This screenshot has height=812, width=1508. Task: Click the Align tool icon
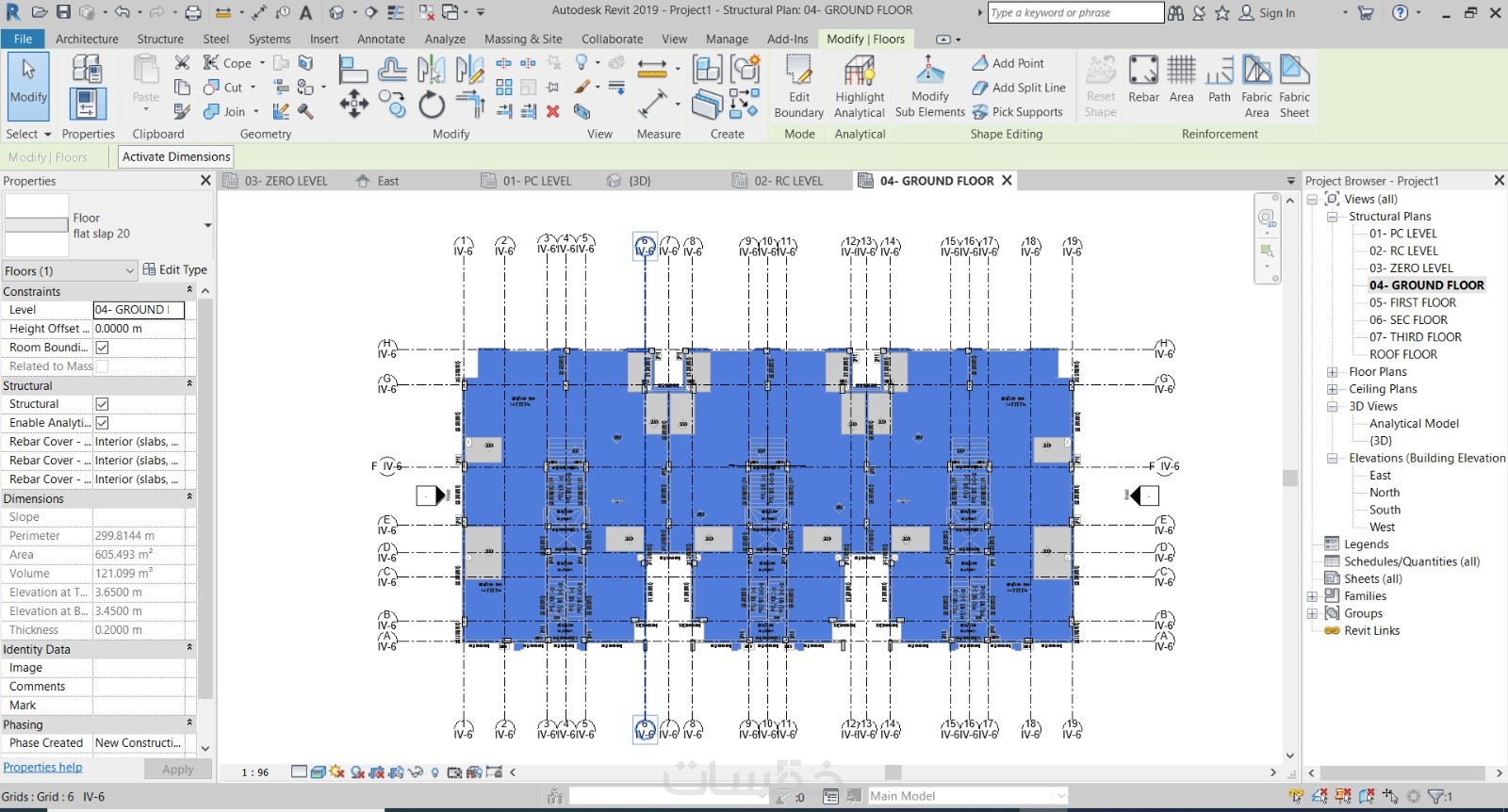click(352, 69)
